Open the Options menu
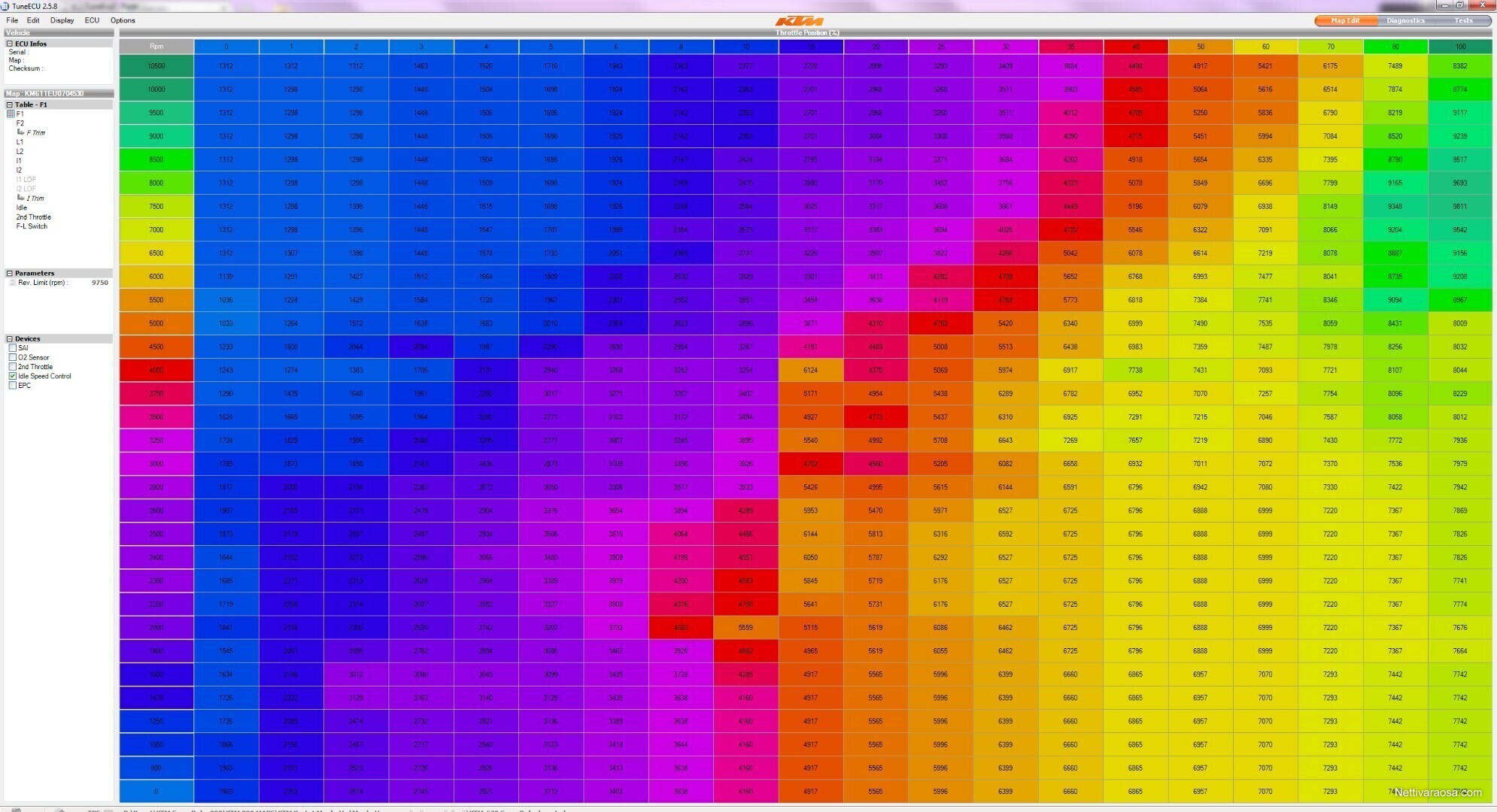The width and height of the screenshot is (1497, 812). point(123,20)
